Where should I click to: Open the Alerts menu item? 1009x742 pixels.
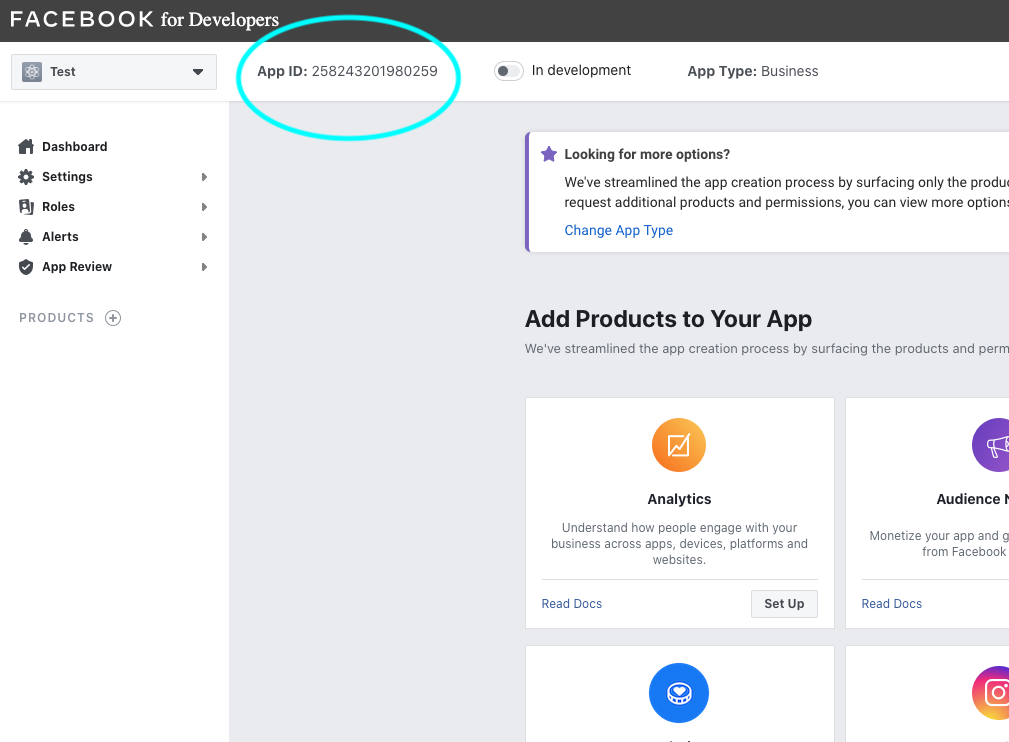[x=60, y=237]
